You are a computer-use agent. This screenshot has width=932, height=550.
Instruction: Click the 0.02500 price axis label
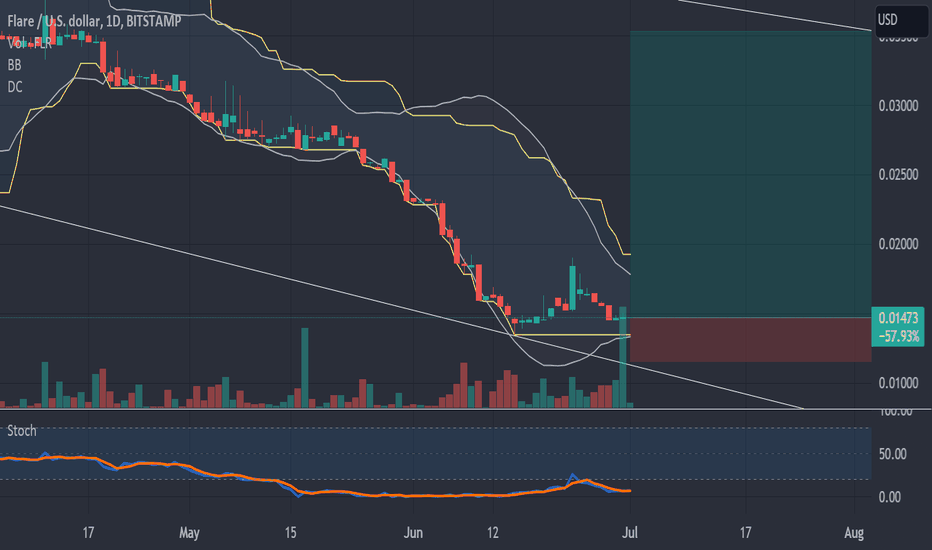898,175
